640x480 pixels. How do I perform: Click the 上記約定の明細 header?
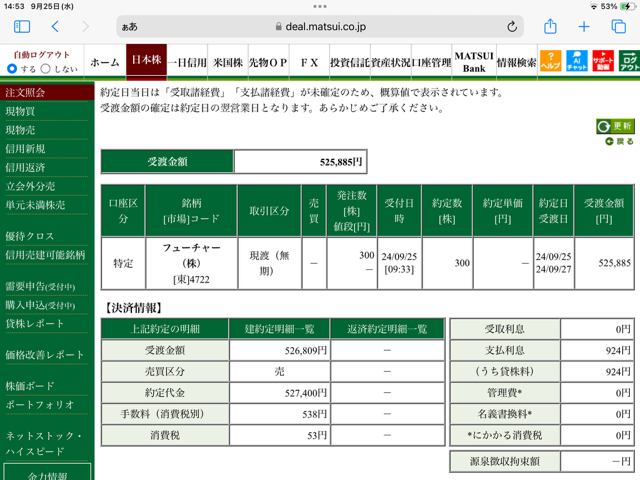pyautogui.click(x=165, y=329)
